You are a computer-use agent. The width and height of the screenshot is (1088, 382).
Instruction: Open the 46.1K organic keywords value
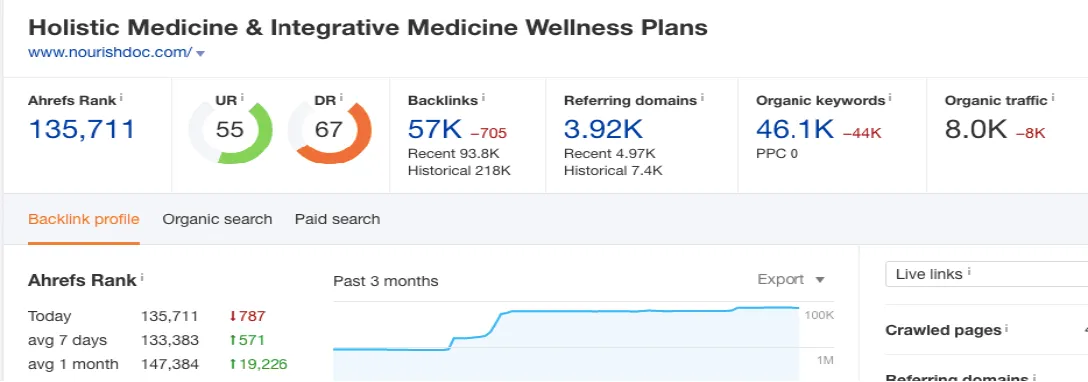coord(795,129)
